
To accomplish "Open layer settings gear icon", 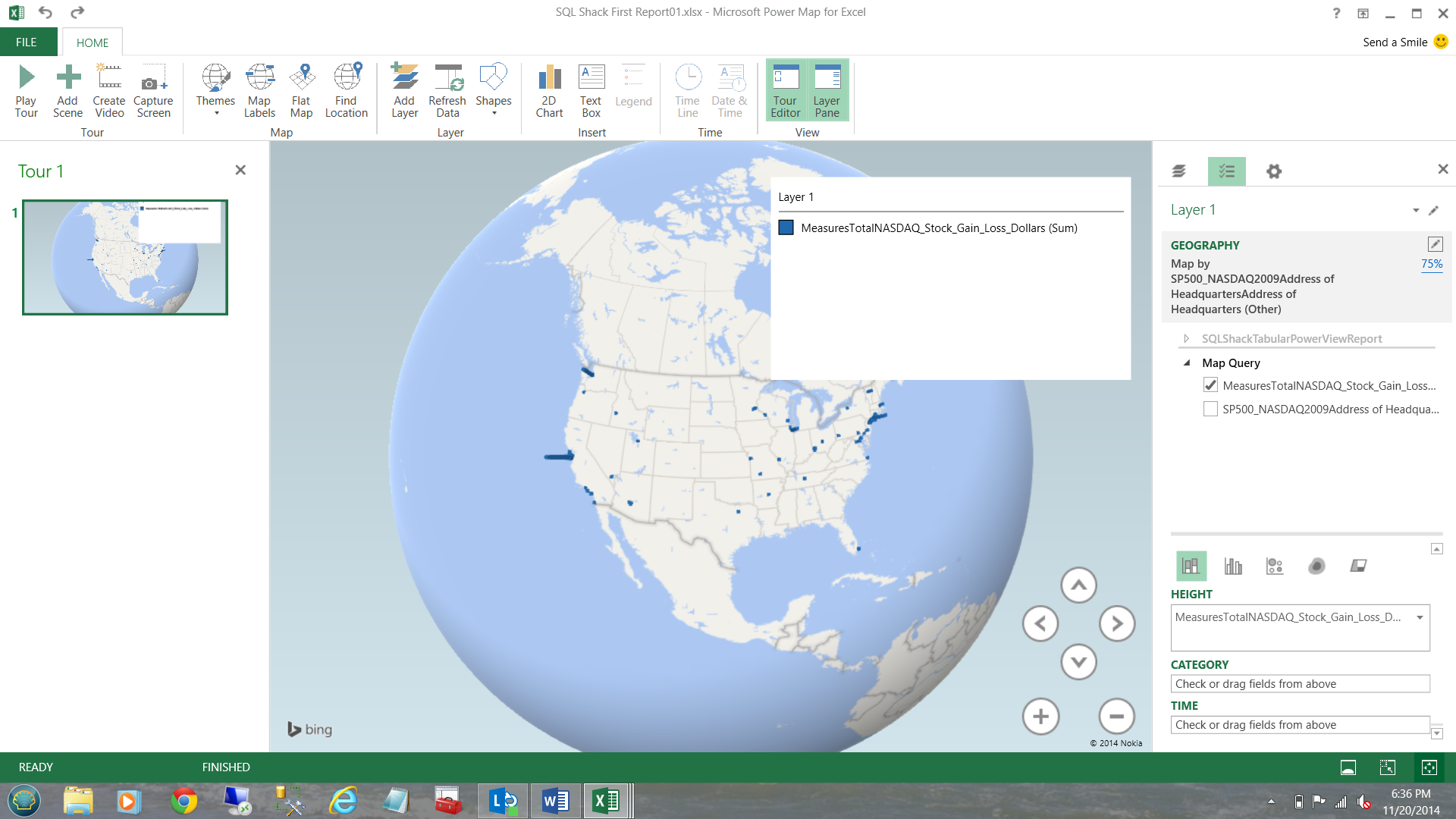I will pyautogui.click(x=1274, y=171).
